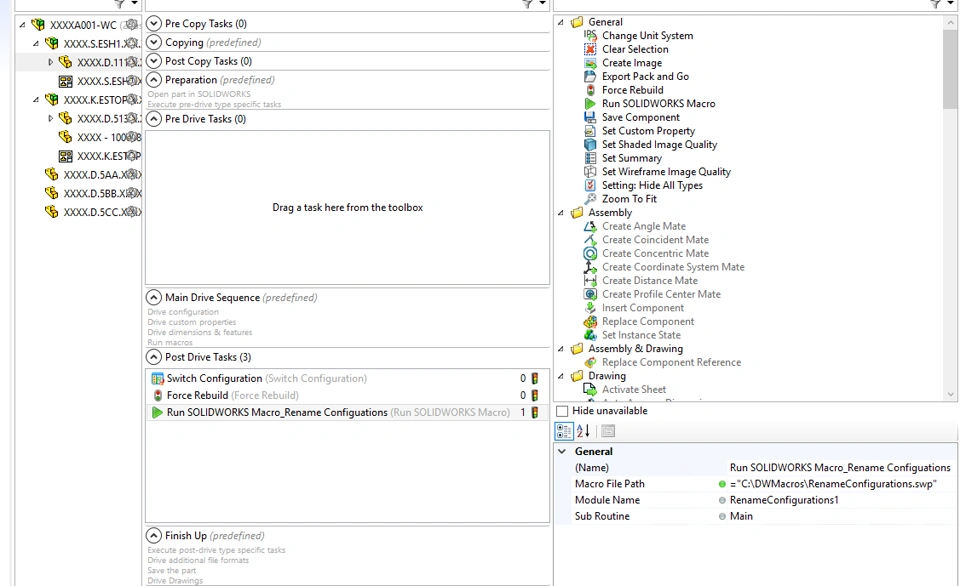960x586 pixels.
Task: Collapse the General toolbox folder
Action: click(561, 22)
